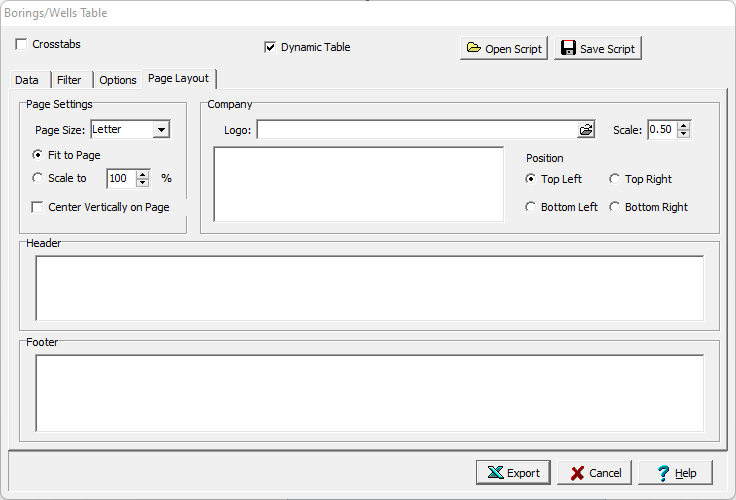Open Help with the question mark button
The width and height of the screenshot is (736, 500).
tap(675, 473)
